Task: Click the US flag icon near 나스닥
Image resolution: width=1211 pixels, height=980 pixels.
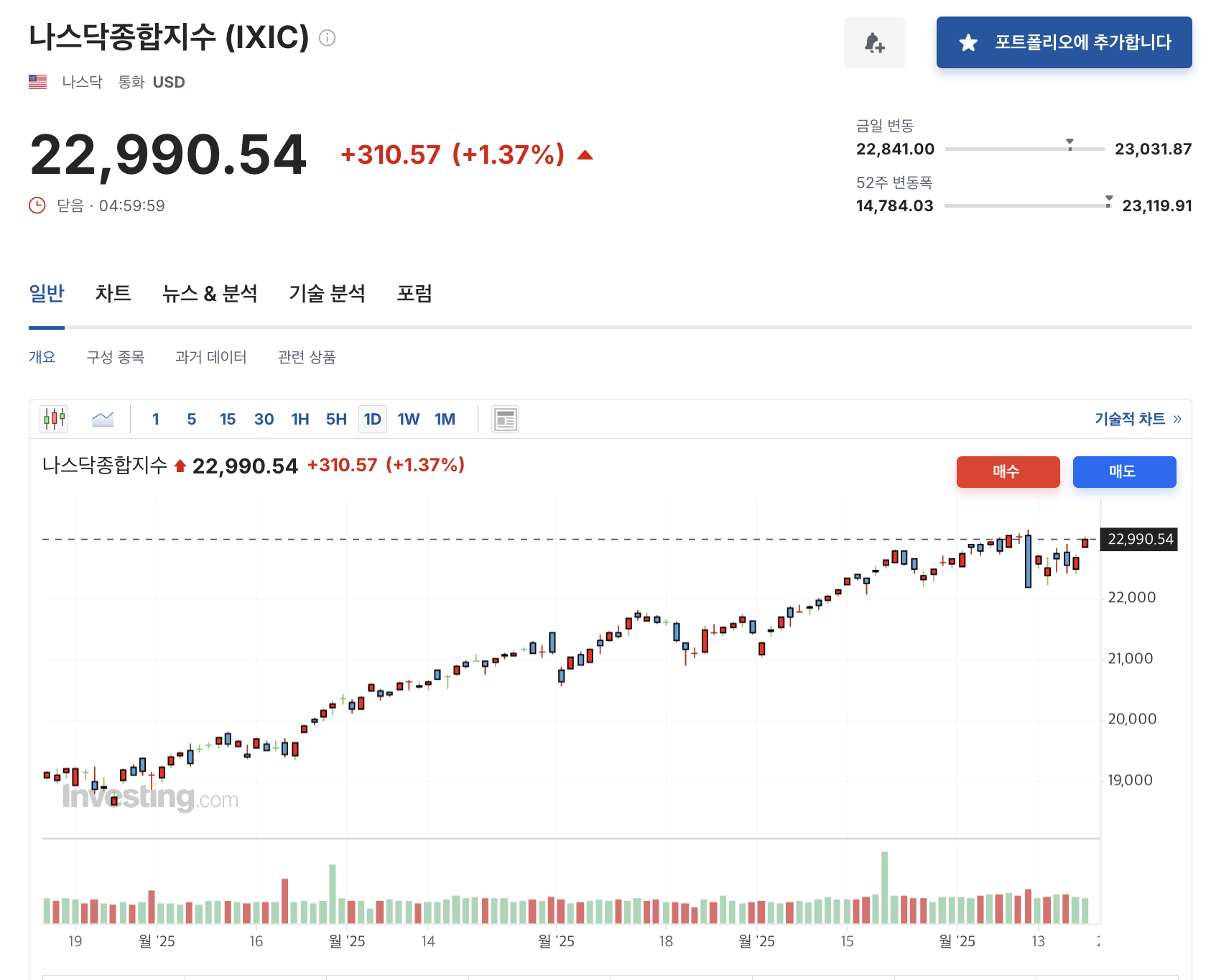Action: [x=37, y=81]
